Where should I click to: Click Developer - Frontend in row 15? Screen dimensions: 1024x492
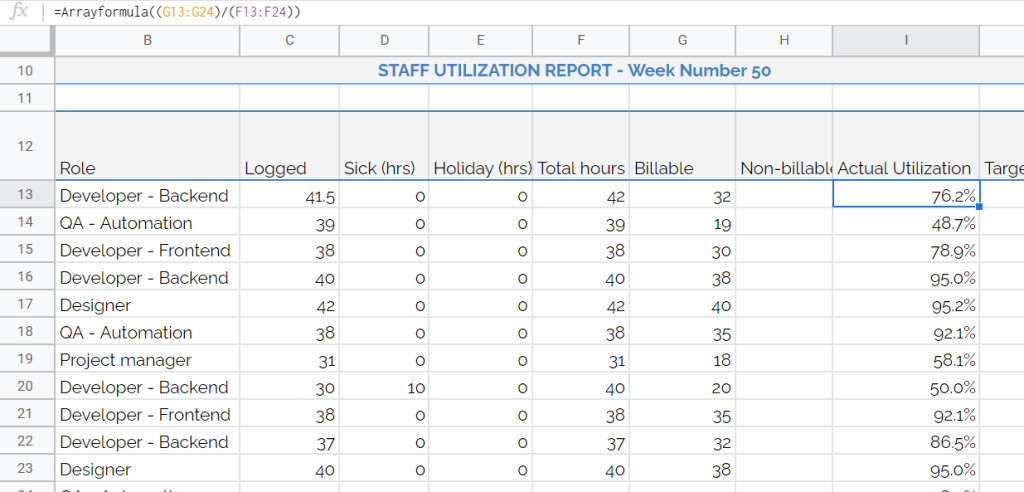coord(148,250)
